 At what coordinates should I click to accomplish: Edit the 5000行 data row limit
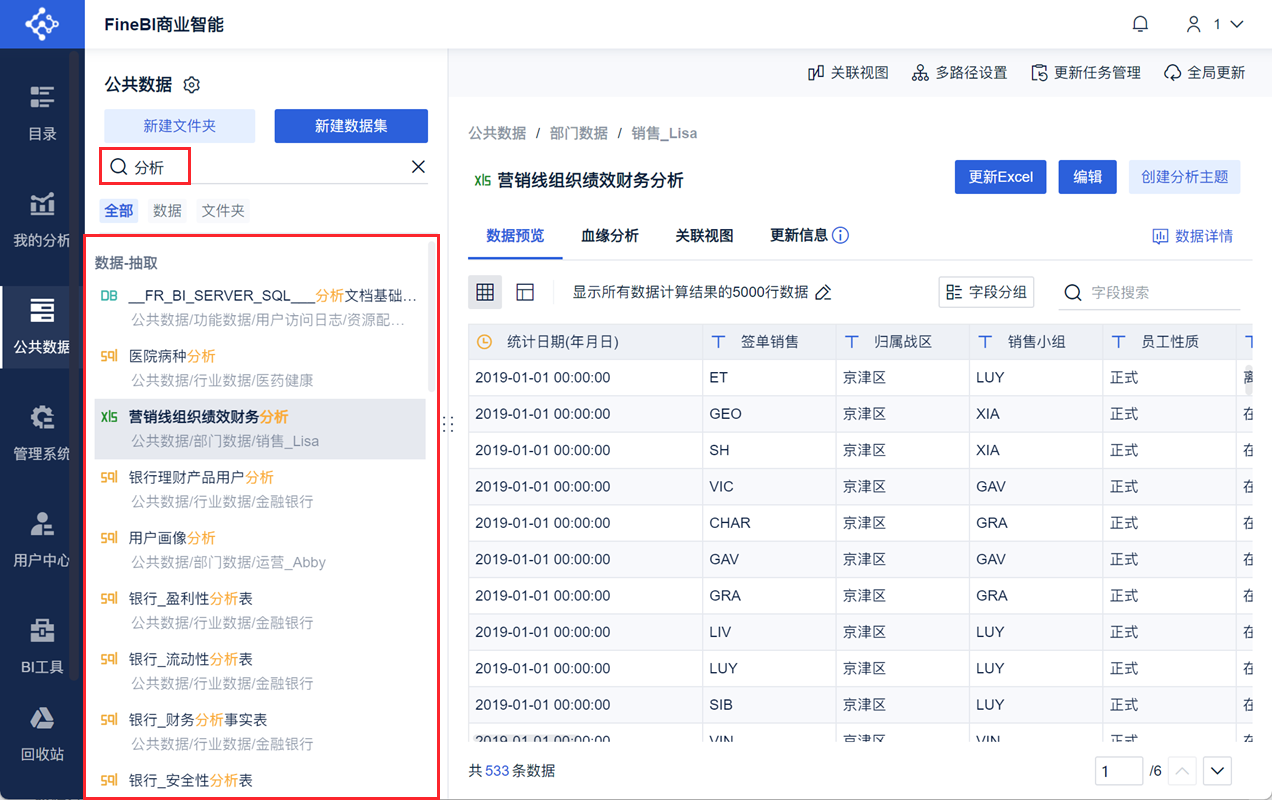823,293
